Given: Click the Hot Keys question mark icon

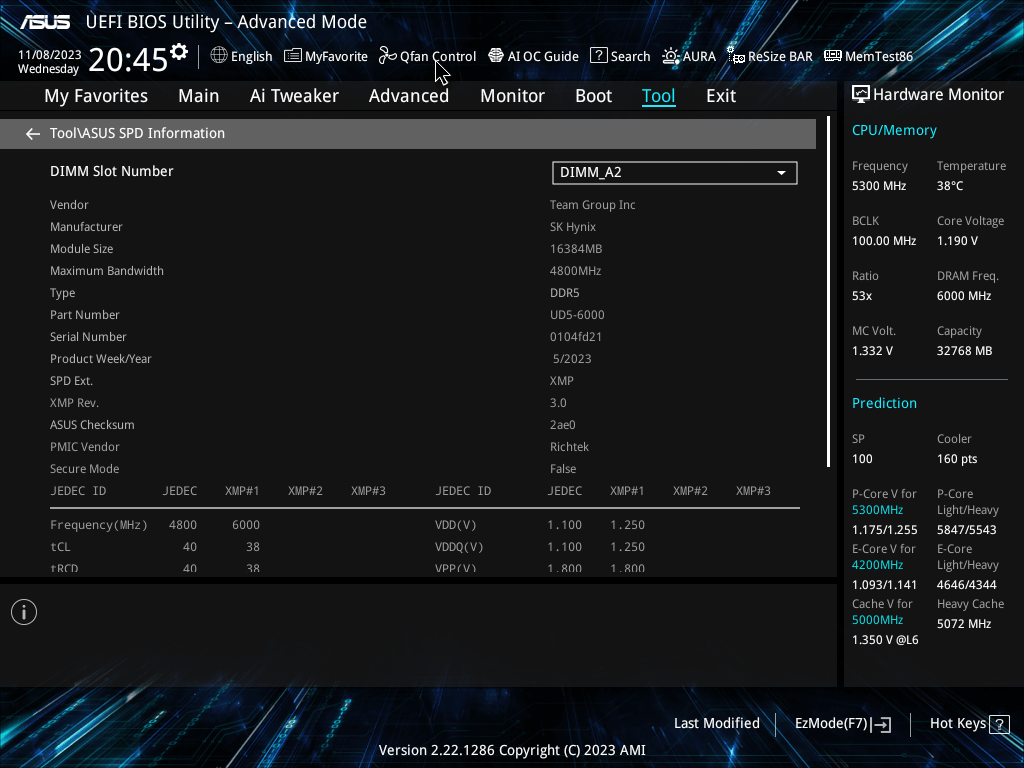Looking at the screenshot, I should click(999, 724).
